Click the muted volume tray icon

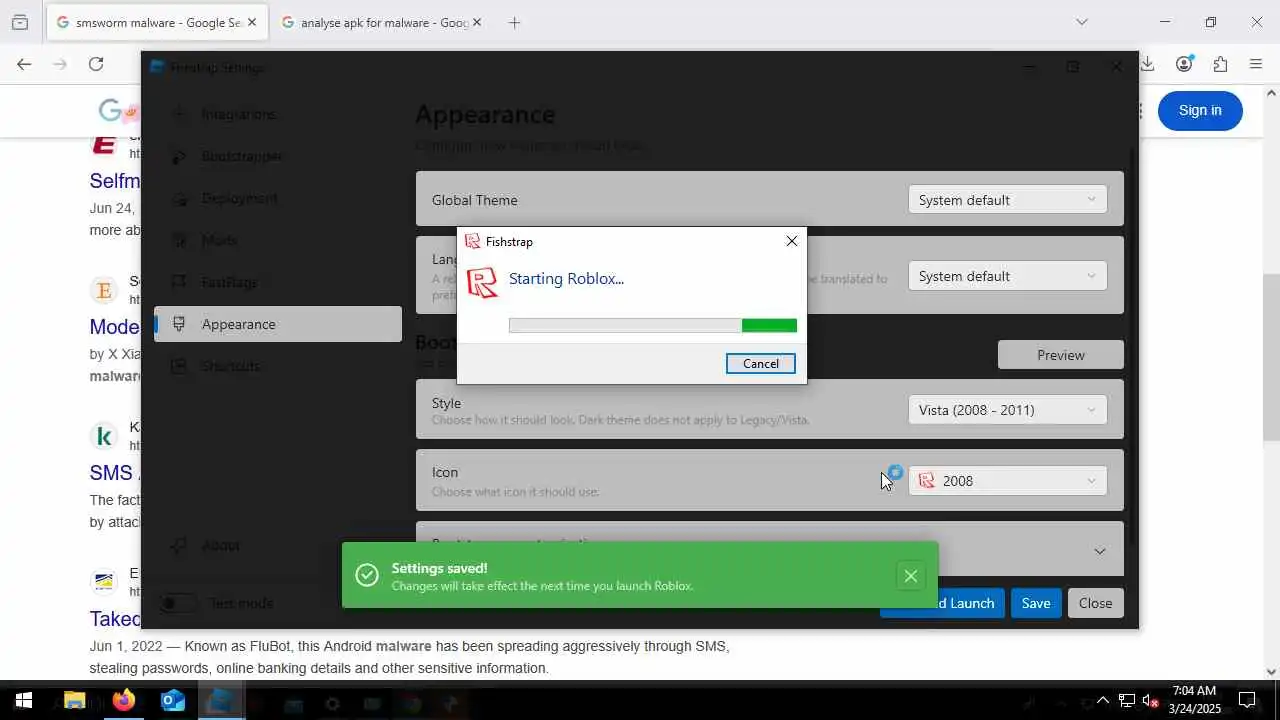(1151, 700)
